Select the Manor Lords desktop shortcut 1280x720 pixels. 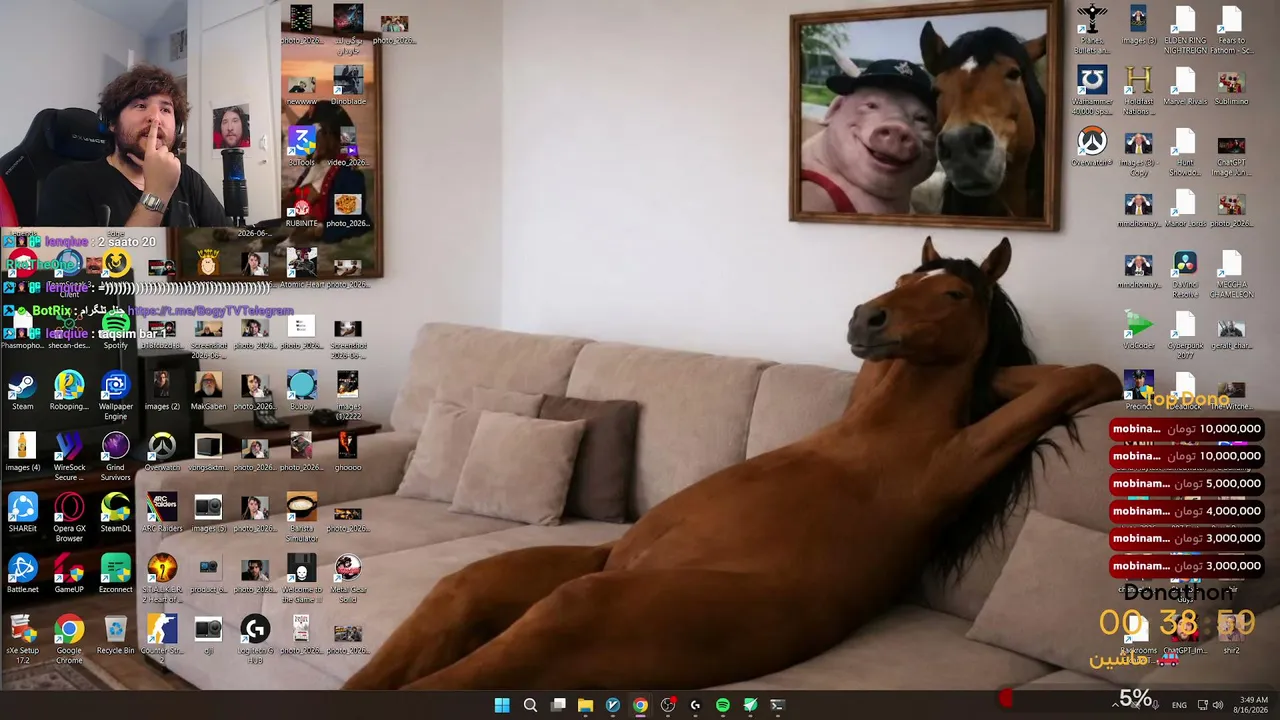click(x=1185, y=208)
